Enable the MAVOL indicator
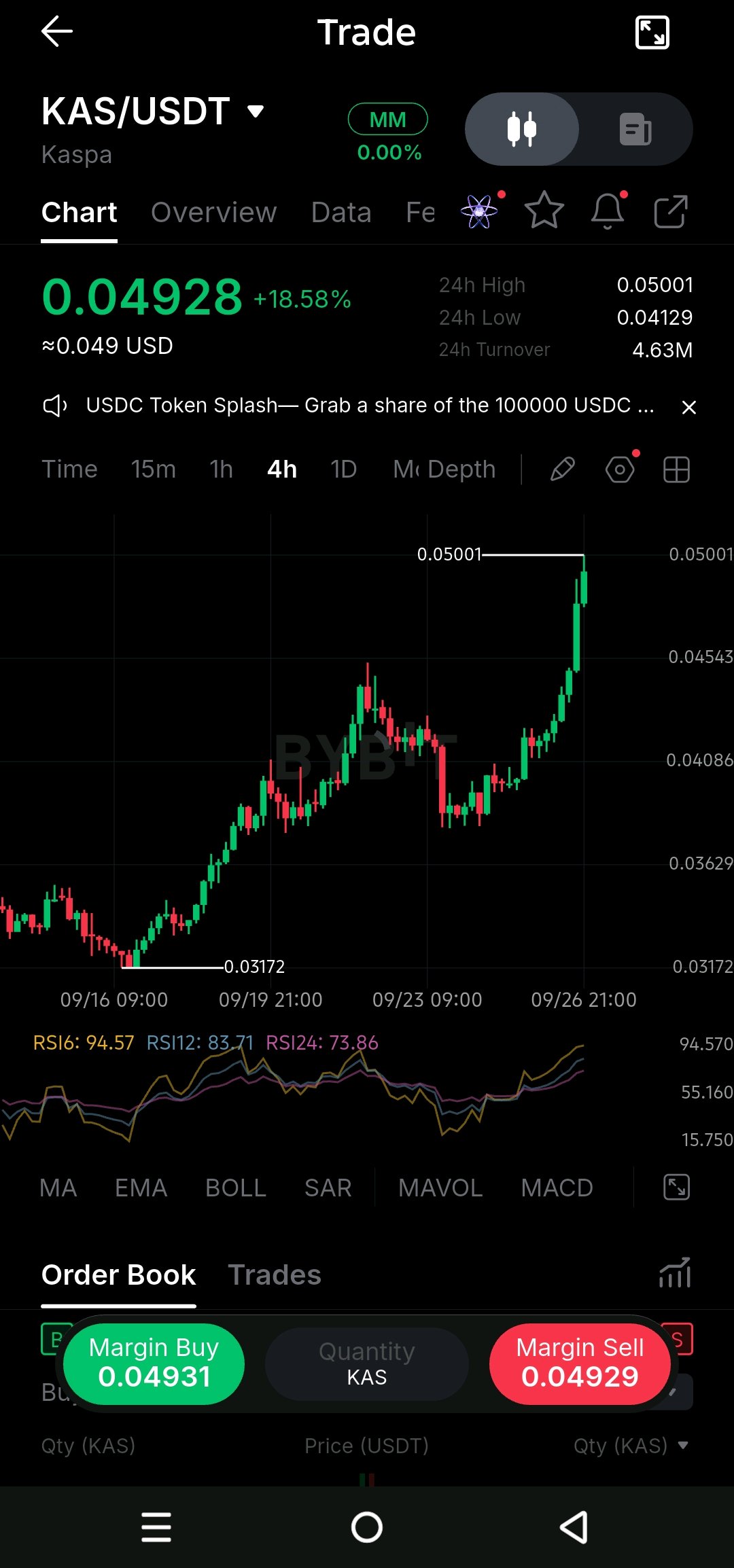 tap(440, 1188)
